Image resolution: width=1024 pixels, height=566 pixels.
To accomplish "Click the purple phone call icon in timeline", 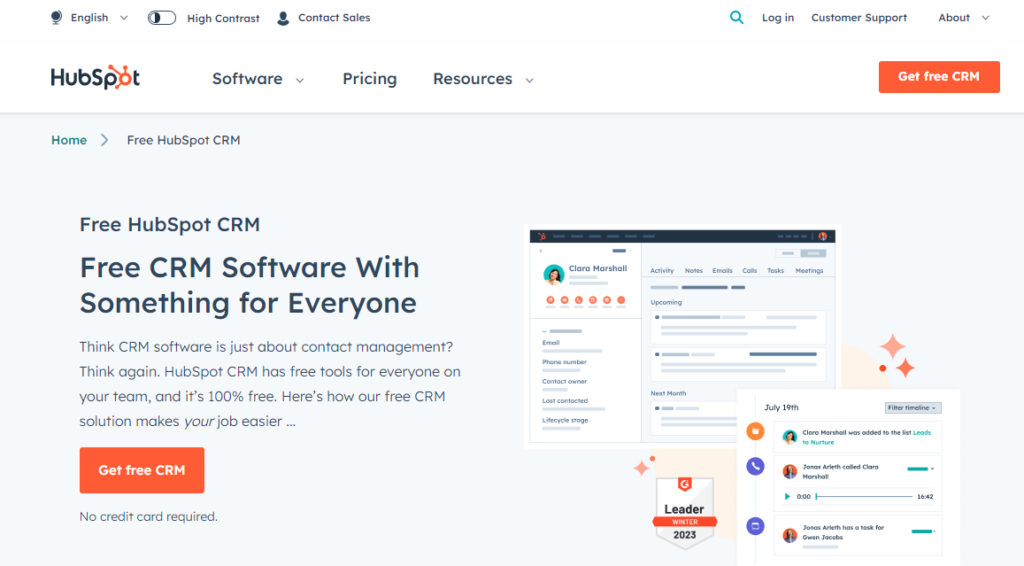I will coord(755,466).
